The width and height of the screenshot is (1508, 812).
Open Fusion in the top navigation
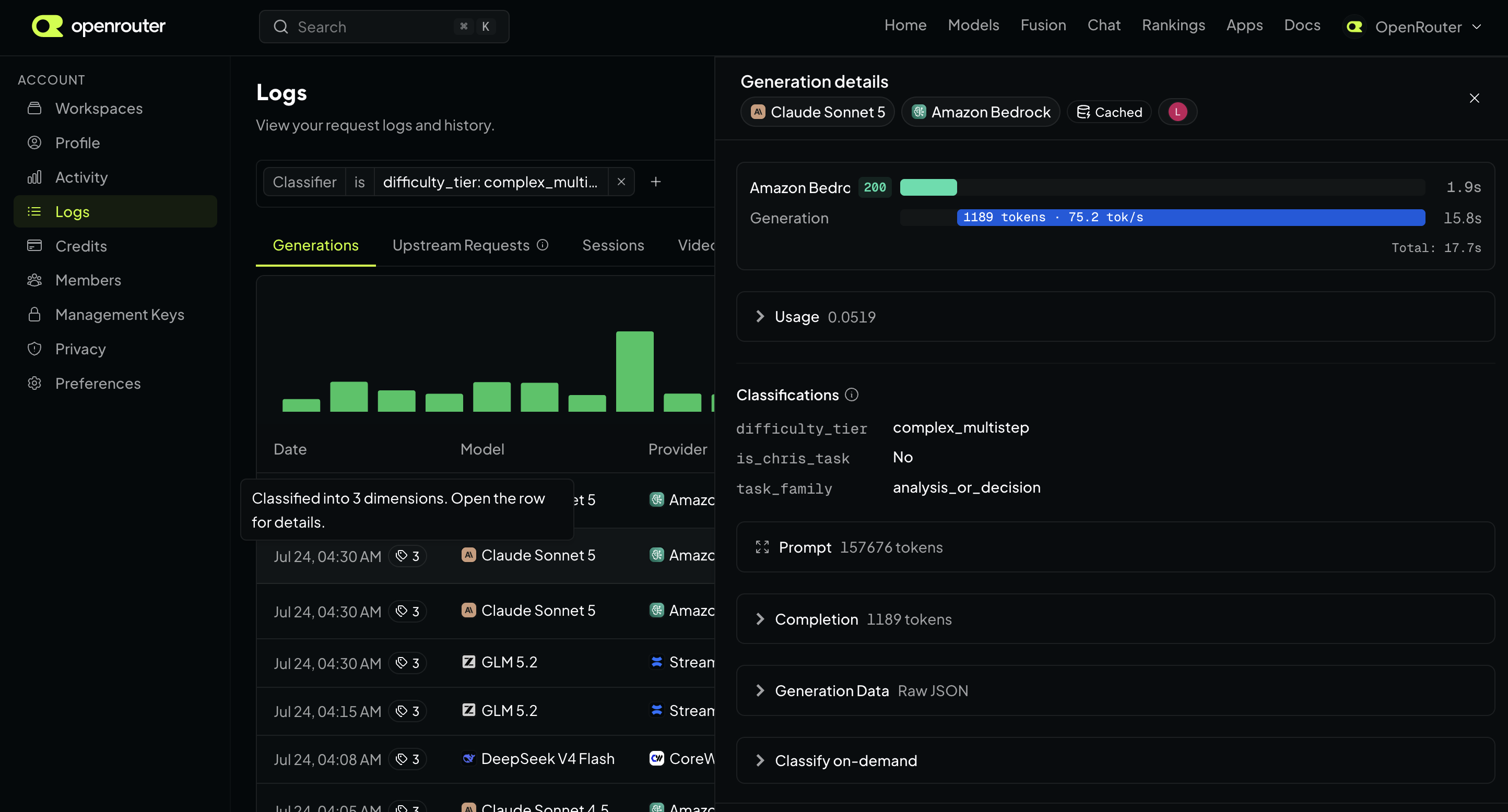[x=1043, y=25]
